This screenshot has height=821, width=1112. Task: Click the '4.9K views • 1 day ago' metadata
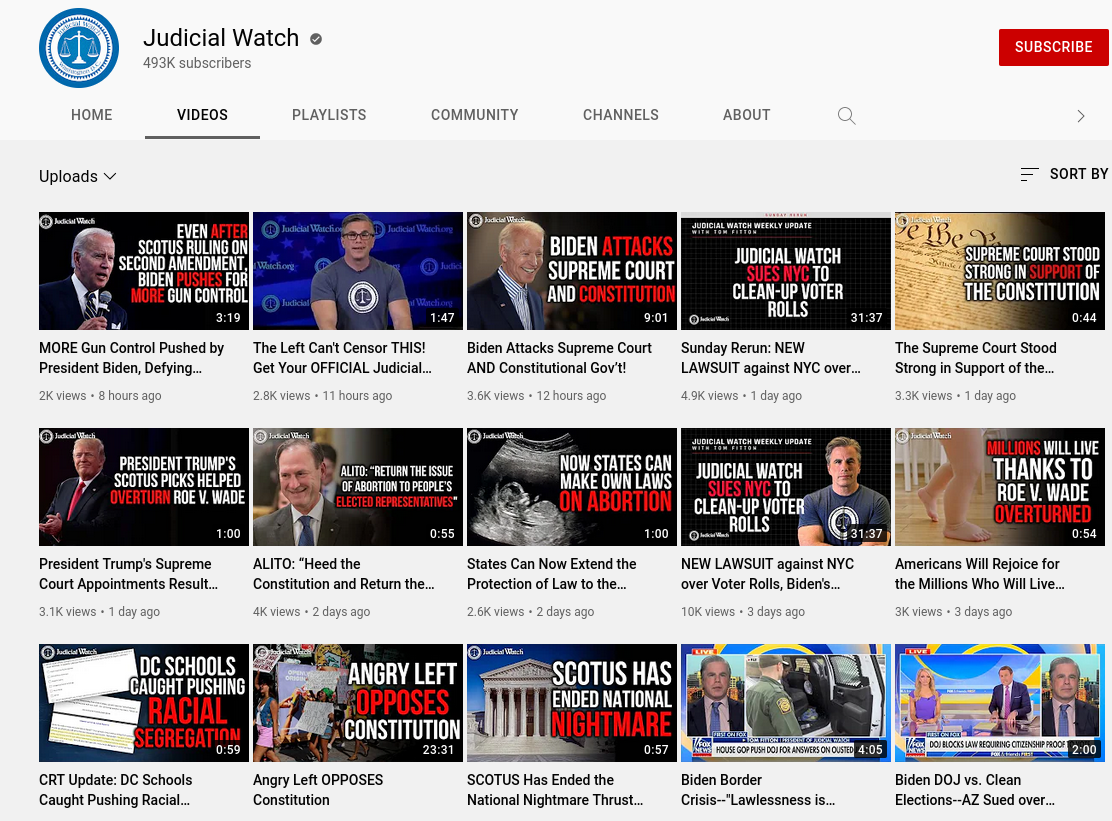741,396
